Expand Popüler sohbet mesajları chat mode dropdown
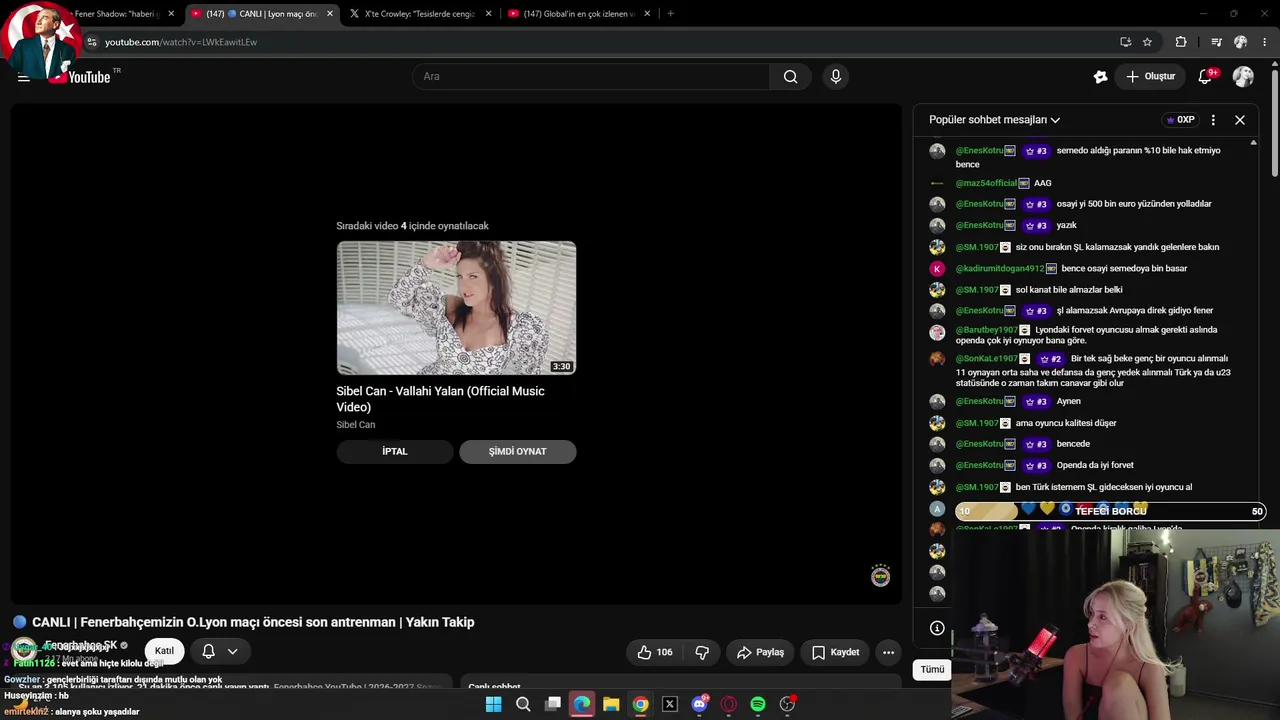 pos(994,120)
